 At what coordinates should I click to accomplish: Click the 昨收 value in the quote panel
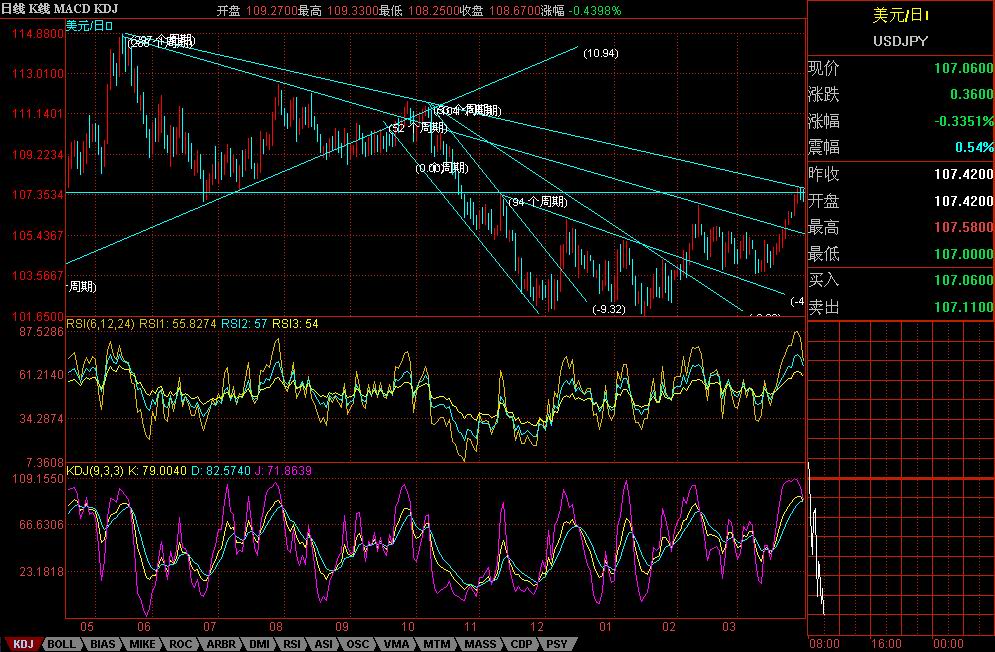tap(963, 174)
